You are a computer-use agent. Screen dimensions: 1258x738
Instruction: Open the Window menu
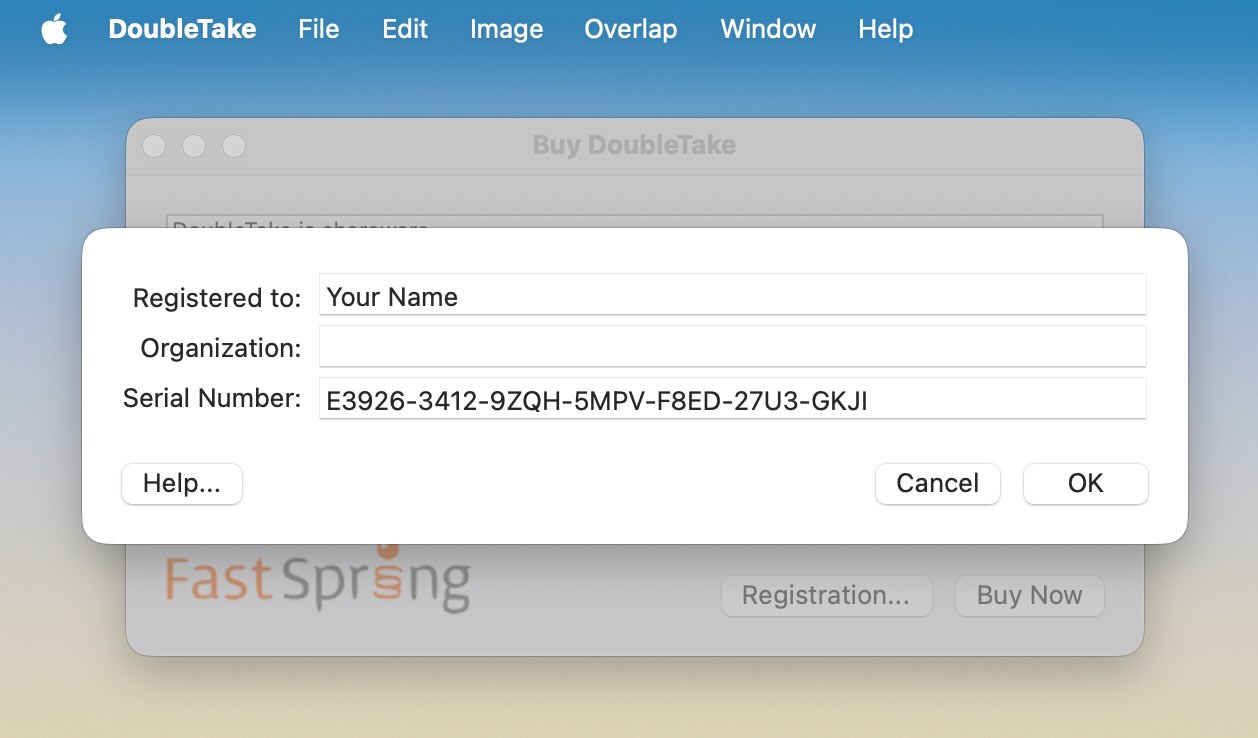coord(768,30)
